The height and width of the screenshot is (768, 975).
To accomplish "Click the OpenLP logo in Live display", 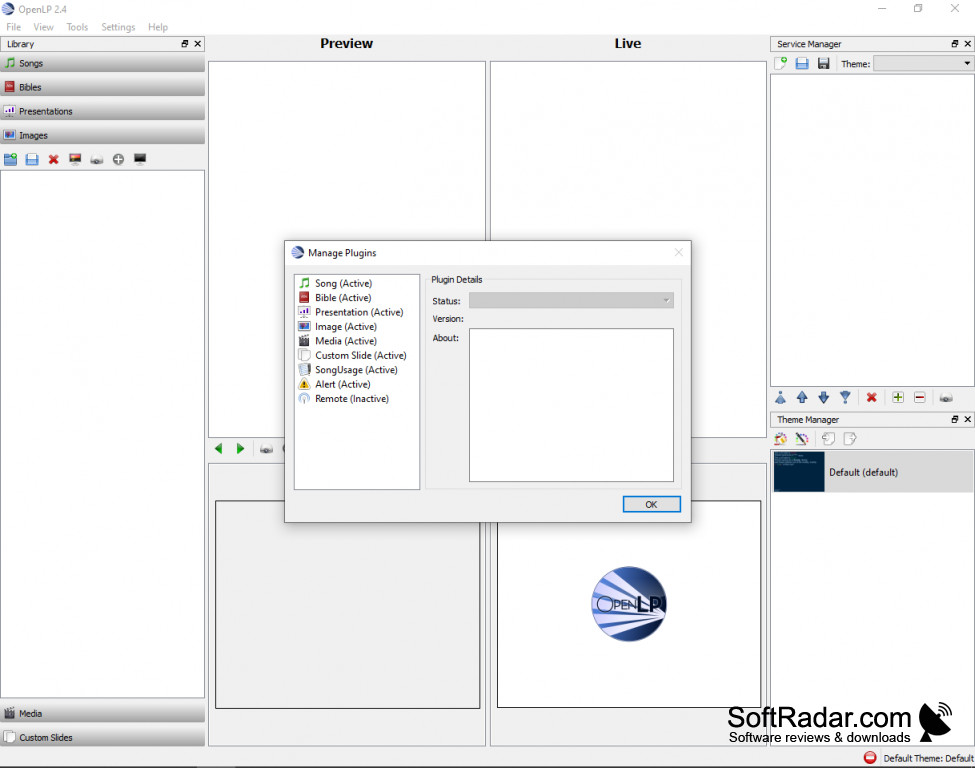I will [x=629, y=604].
